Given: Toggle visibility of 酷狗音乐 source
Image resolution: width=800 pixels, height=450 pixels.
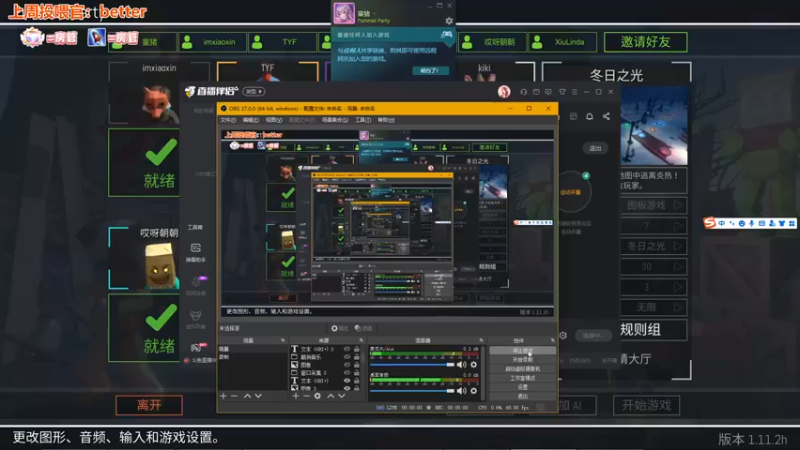Looking at the screenshot, I should [x=347, y=357].
